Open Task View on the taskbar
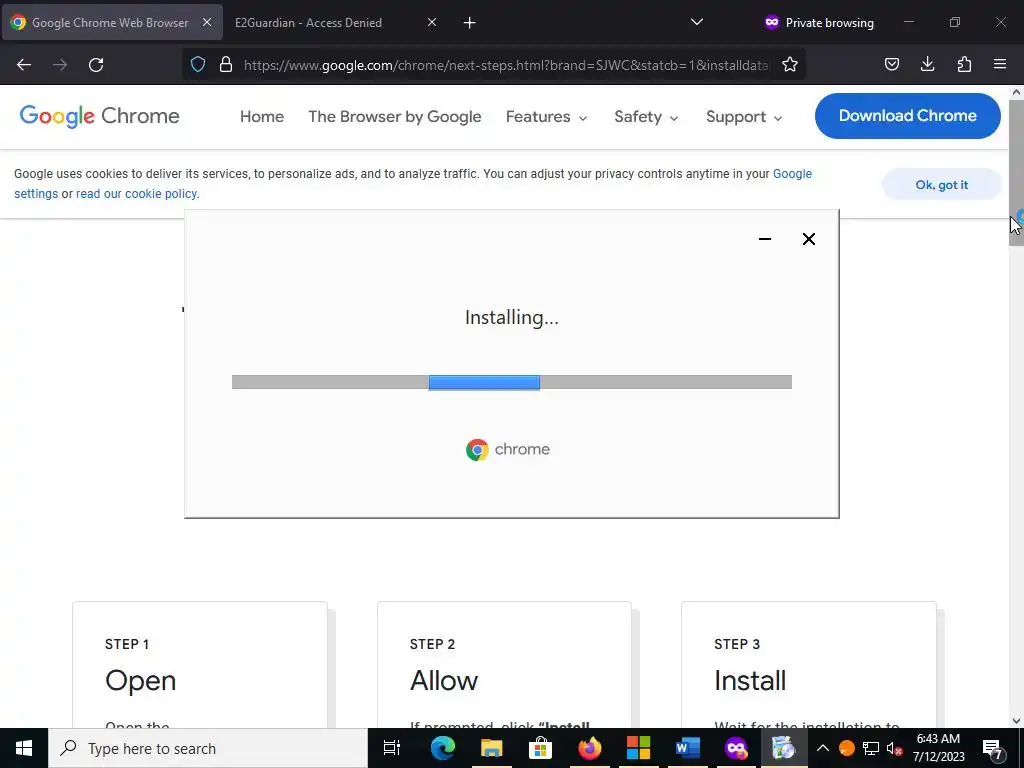The height and width of the screenshot is (768, 1024). pyautogui.click(x=392, y=748)
